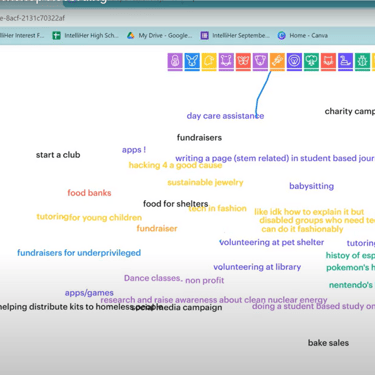Click the 'day care assistance' response

click(225, 116)
